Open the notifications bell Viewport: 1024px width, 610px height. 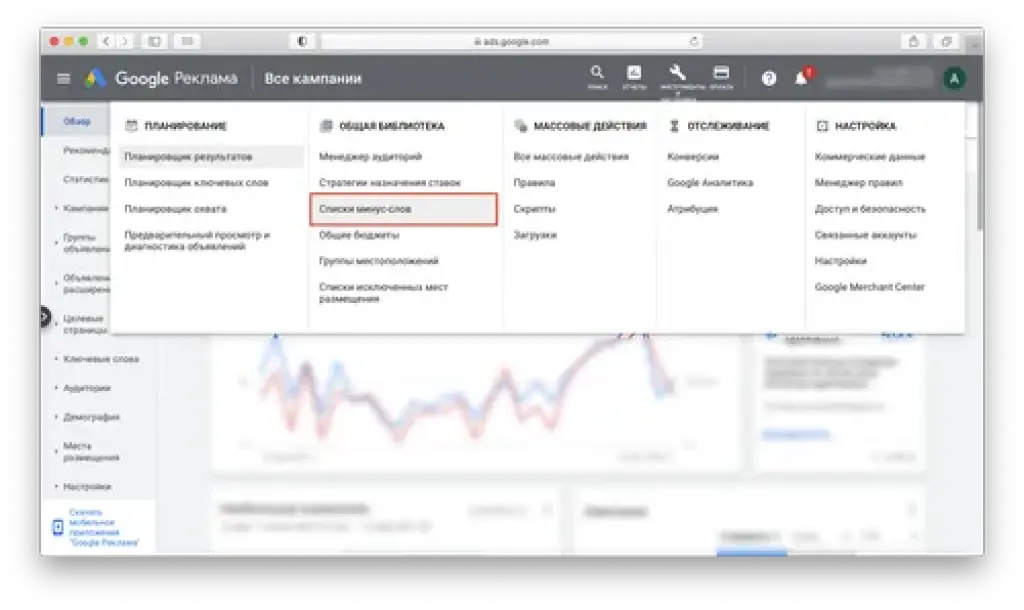[801, 78]
